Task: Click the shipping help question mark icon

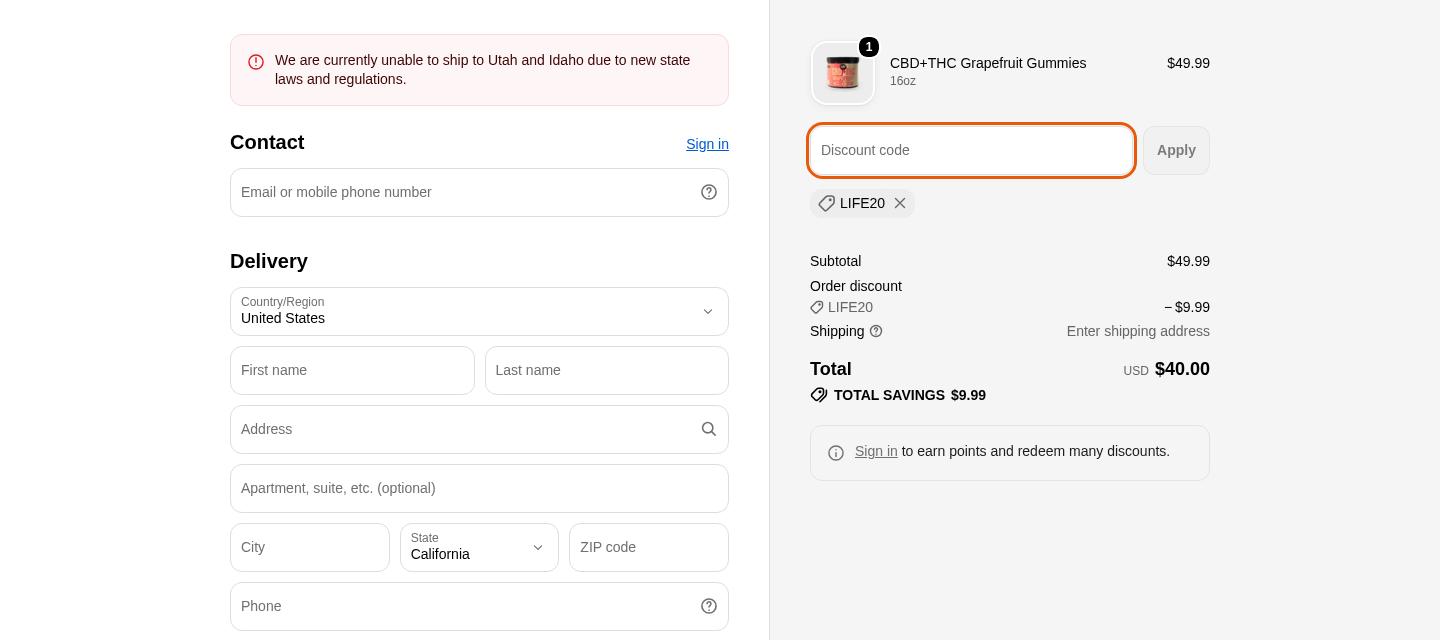Action: 876,331
